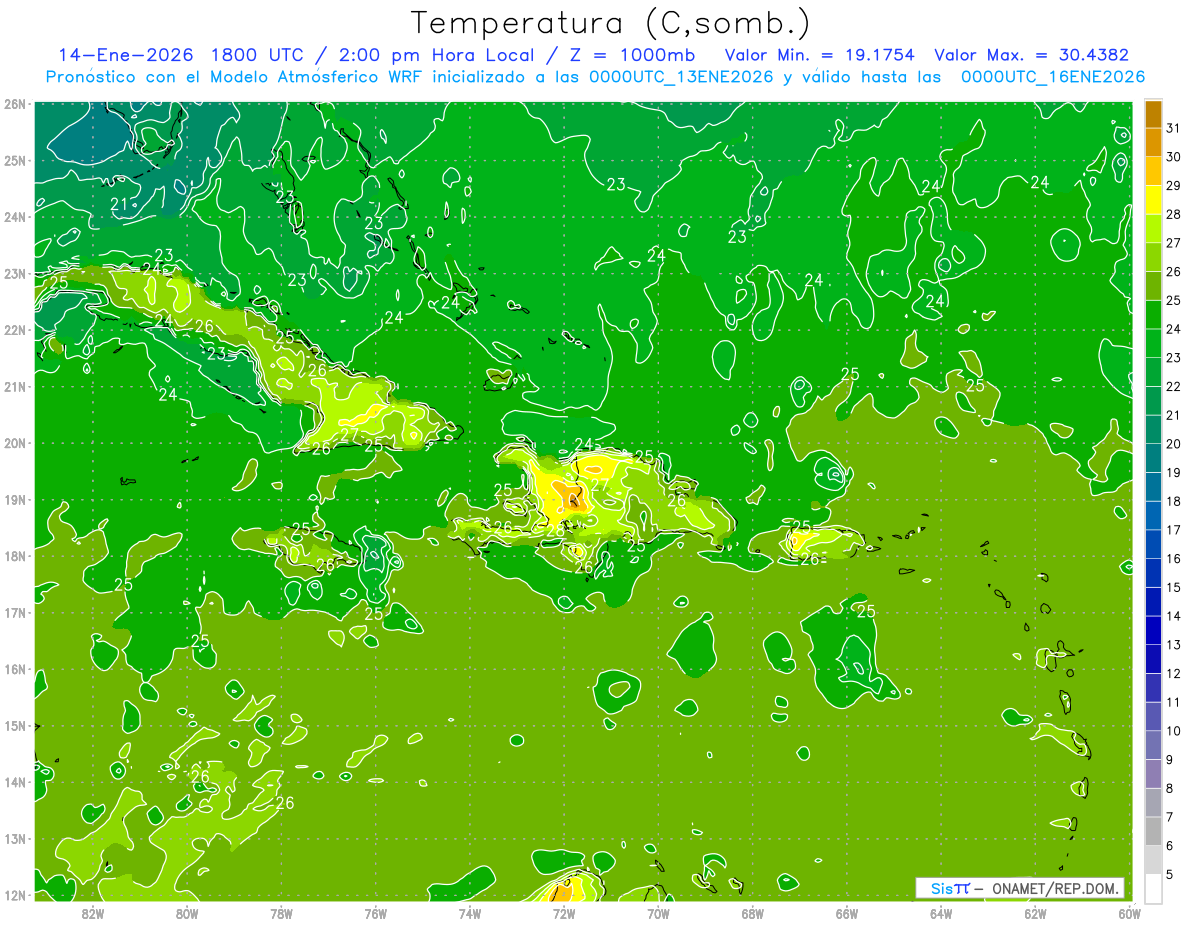This screenshot has height=927, width=1200.
Task: Click the "23N" latitude axis label
Action: pyautogui.click(x=15, y=273)
